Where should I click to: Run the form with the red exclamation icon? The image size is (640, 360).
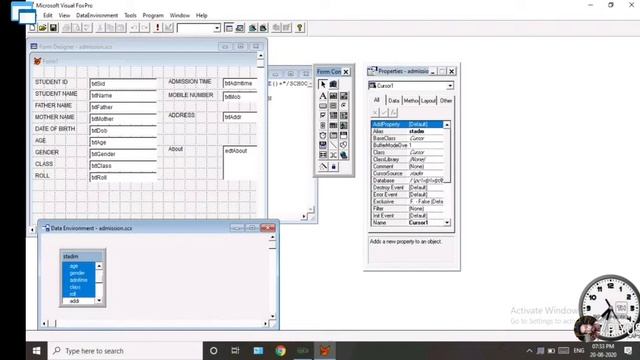click(158, 28)
